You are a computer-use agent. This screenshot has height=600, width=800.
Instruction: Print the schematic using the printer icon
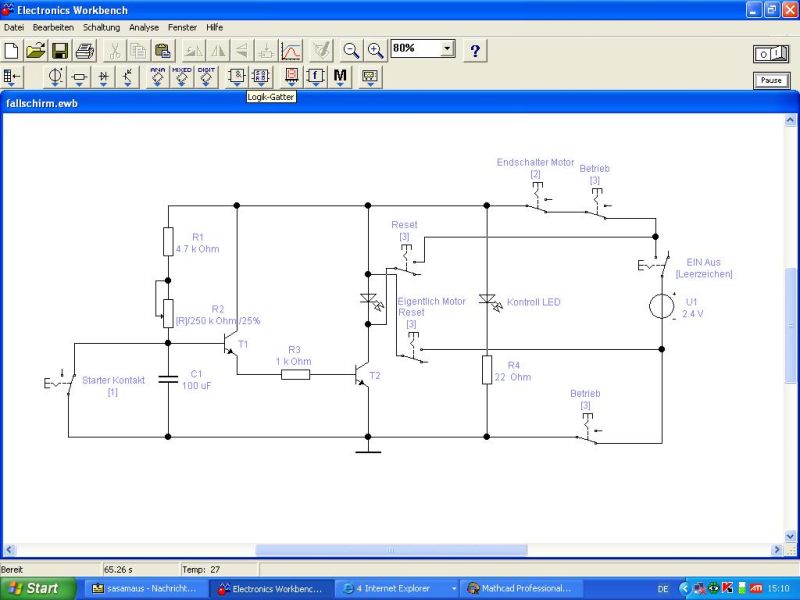pyautogui.click(x=85, y=50)
